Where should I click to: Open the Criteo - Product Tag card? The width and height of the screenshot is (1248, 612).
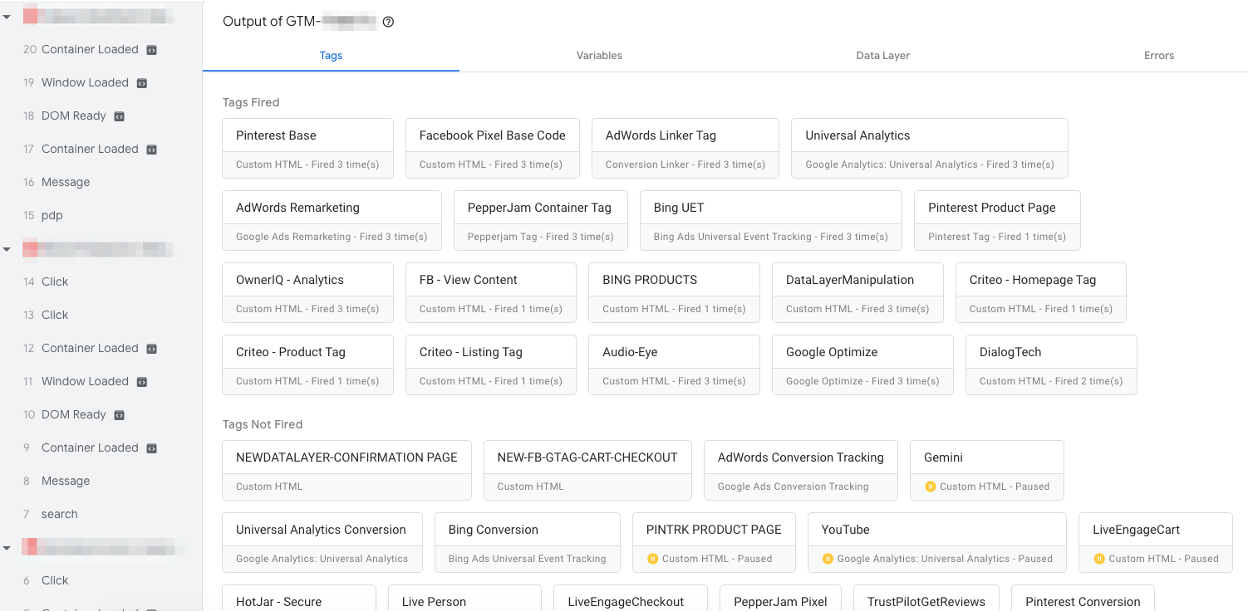coord(308,365)
